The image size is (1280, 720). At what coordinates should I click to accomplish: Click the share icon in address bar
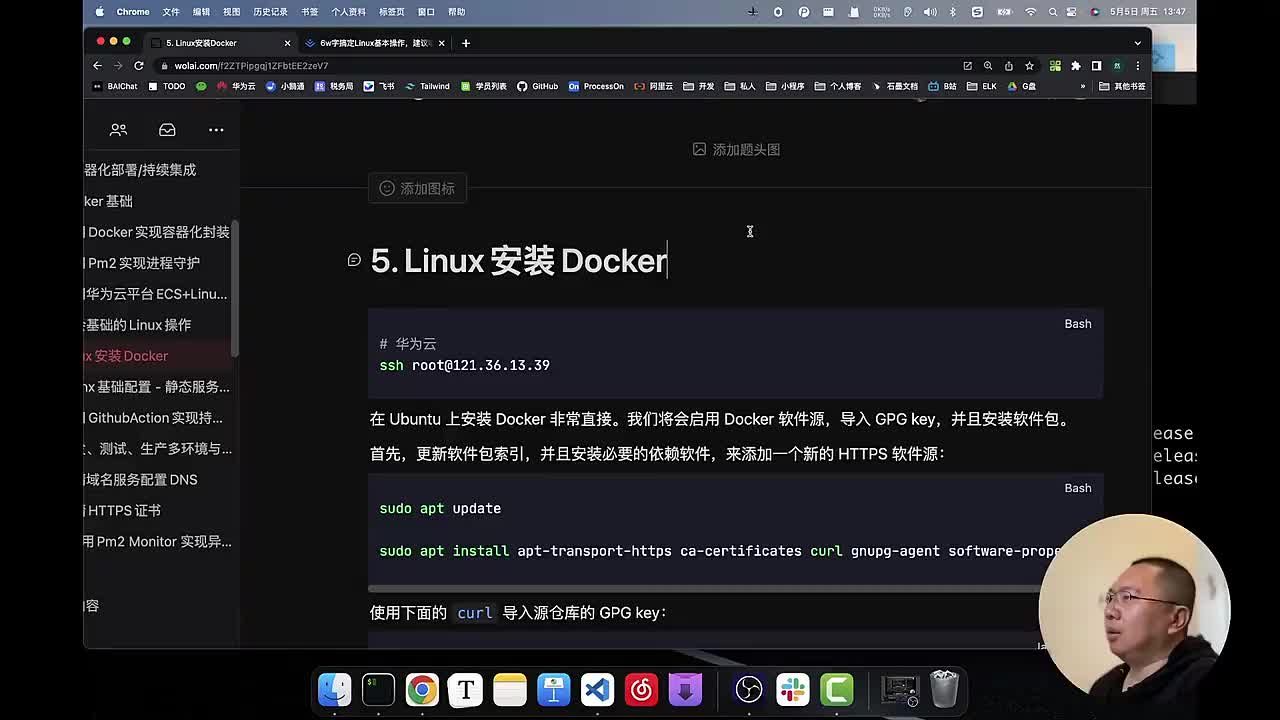[1008, 66]
